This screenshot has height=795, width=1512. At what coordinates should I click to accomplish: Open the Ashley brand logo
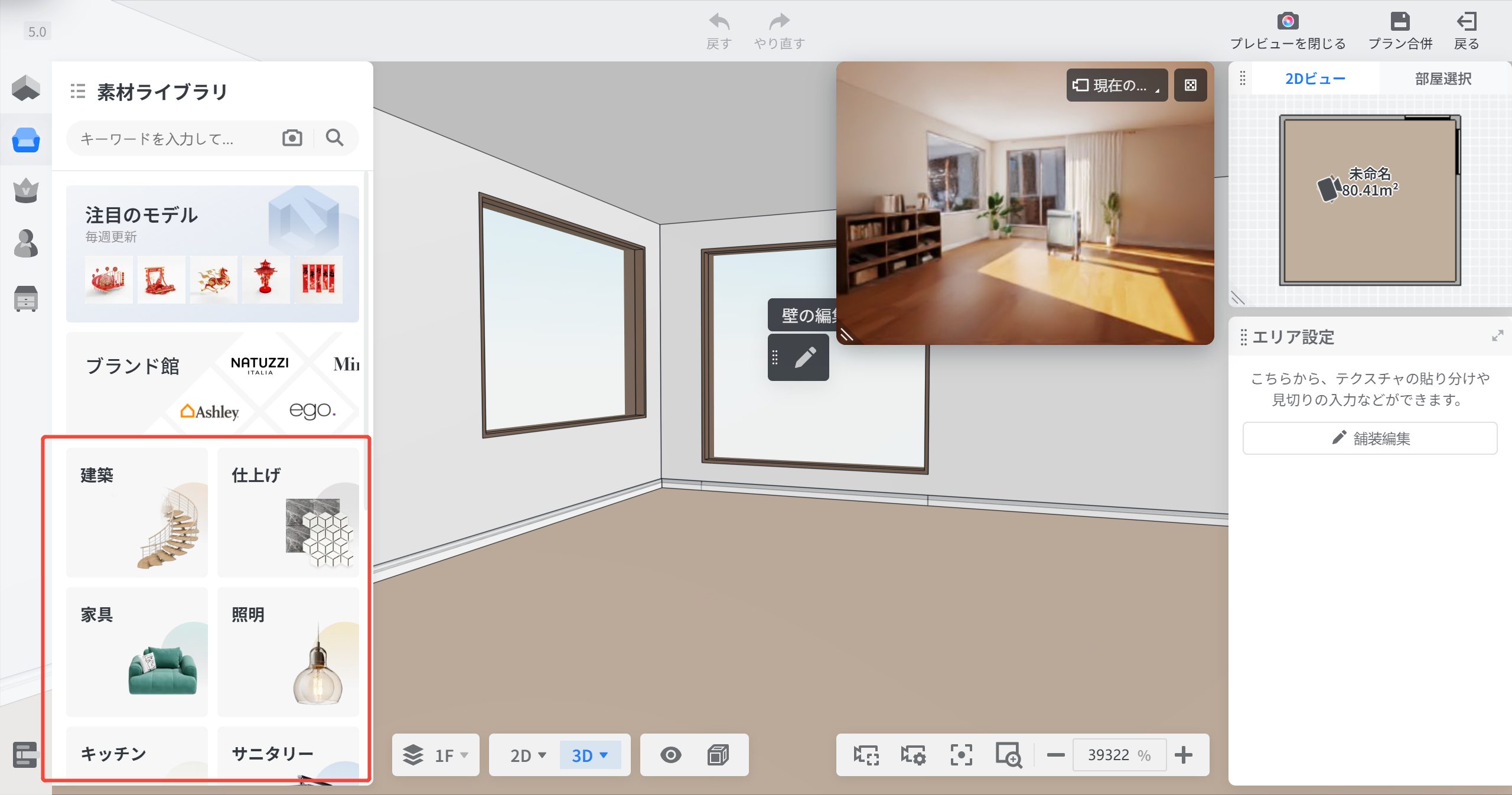(x=210, y=411)
